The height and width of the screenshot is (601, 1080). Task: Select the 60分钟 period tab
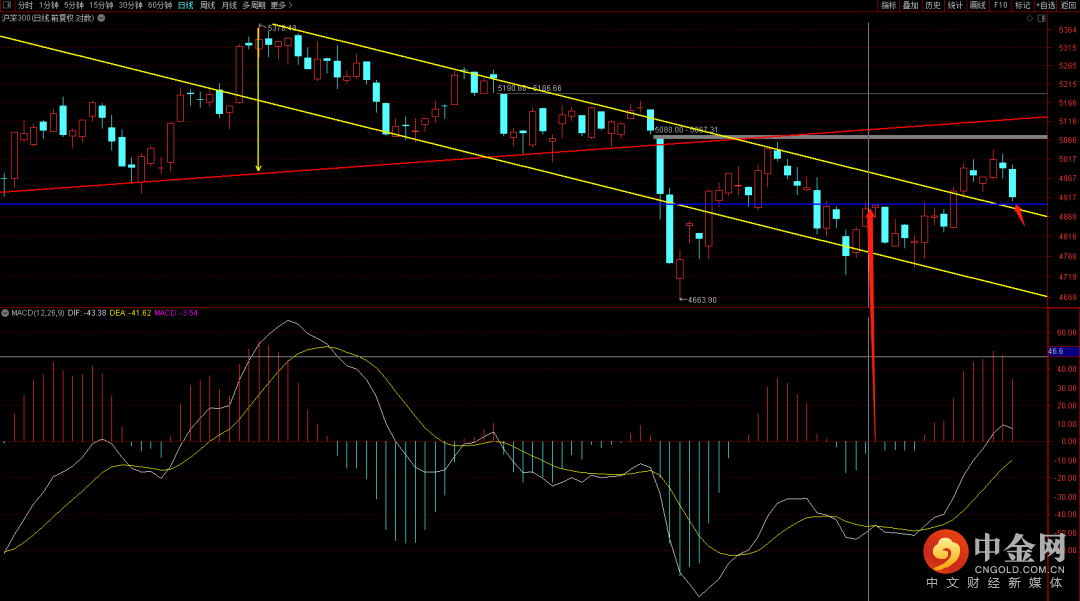tap(160, 5)
